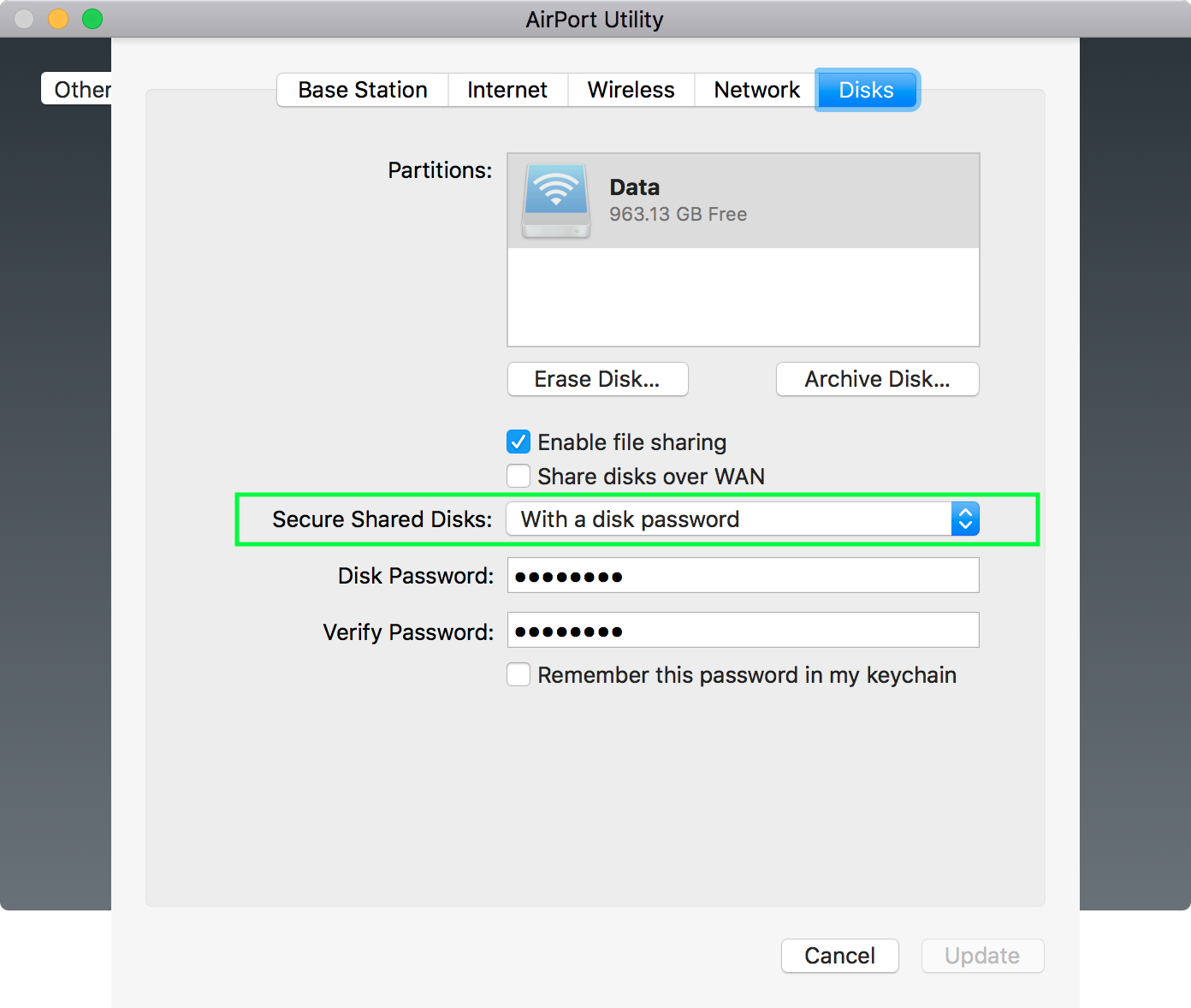Click into the Verify Password field

[744, 630]
